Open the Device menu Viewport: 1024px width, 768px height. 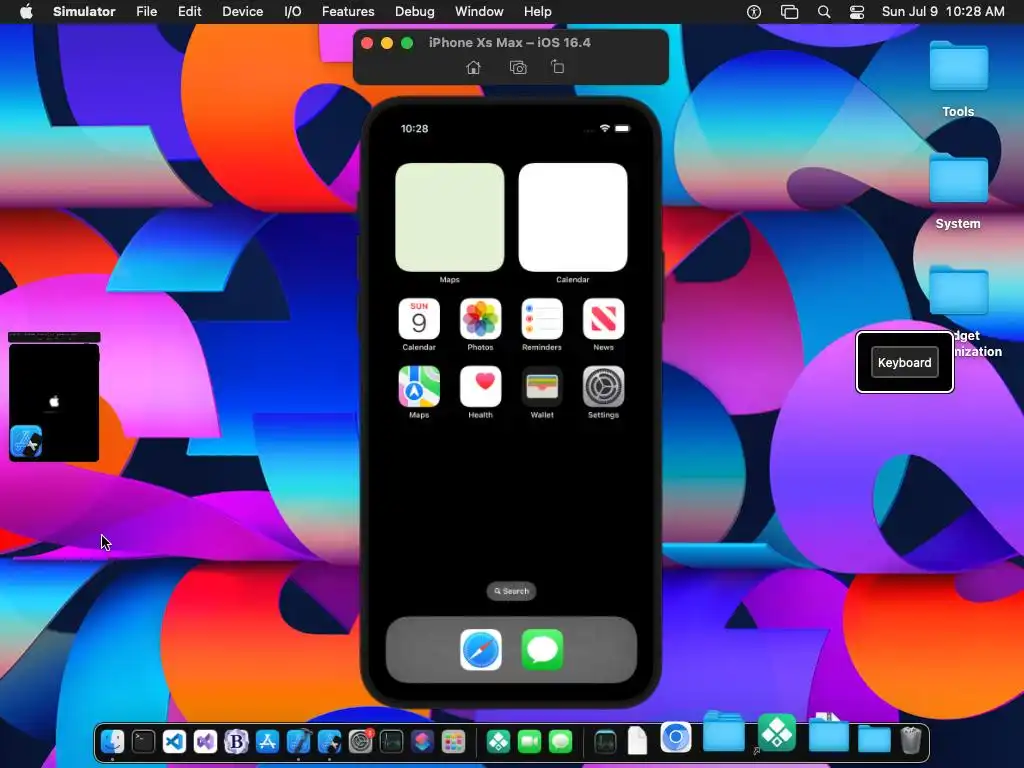click(x=242, y=12)
